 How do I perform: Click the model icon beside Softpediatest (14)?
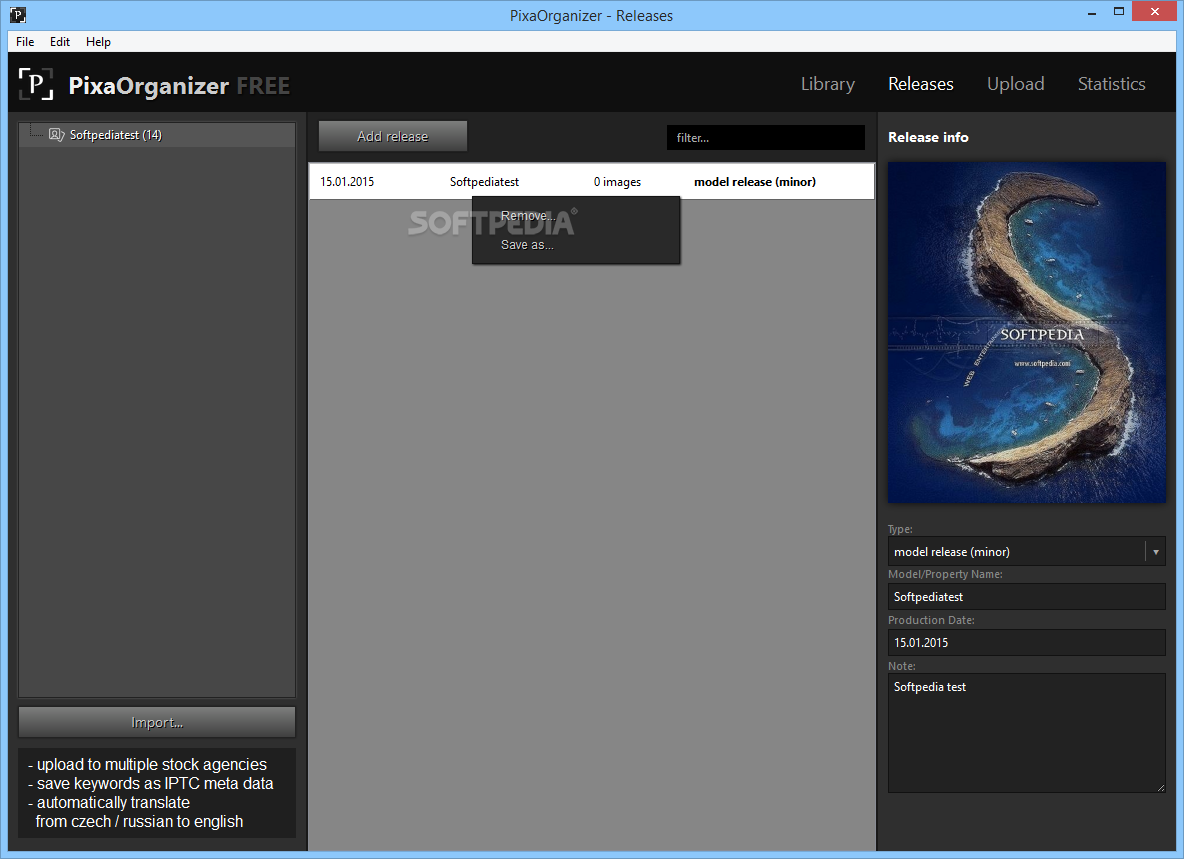(56, 134)
